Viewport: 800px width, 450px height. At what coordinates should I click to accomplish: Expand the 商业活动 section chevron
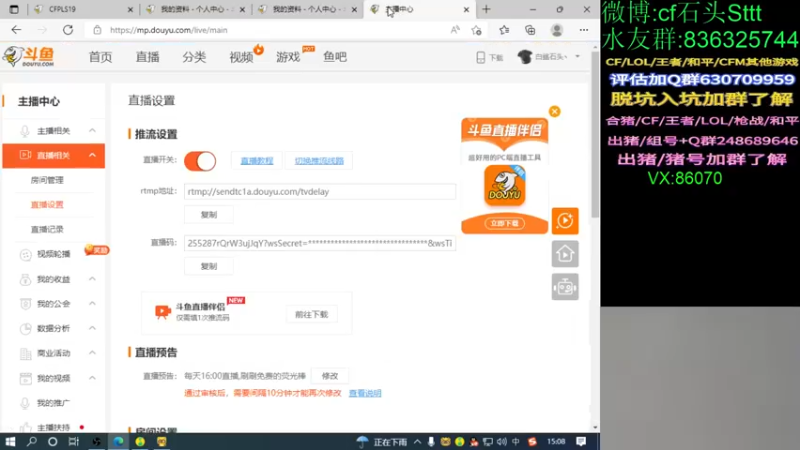92,353
